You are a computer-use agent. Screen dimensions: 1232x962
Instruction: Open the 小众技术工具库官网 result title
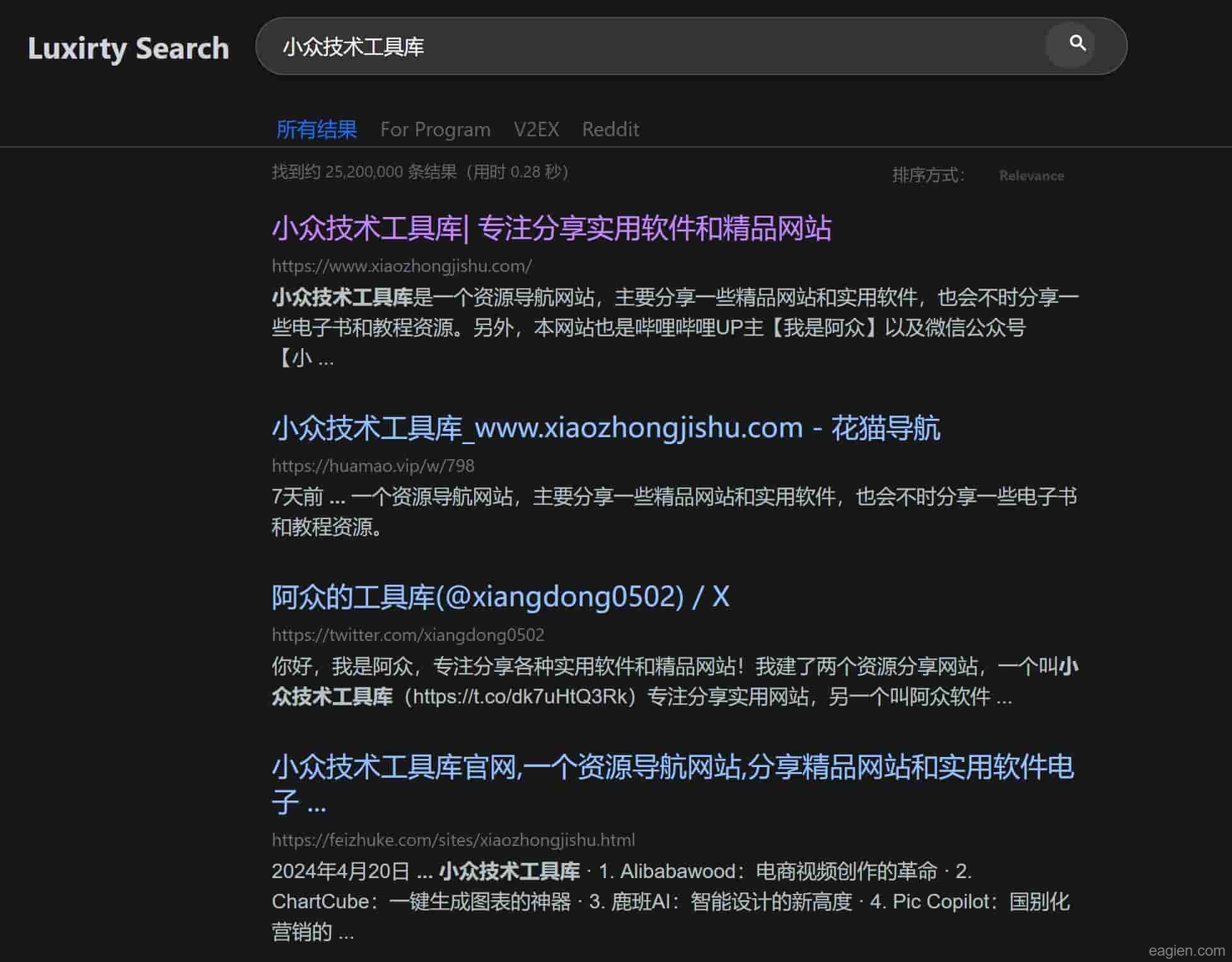[x=672, y=768]
